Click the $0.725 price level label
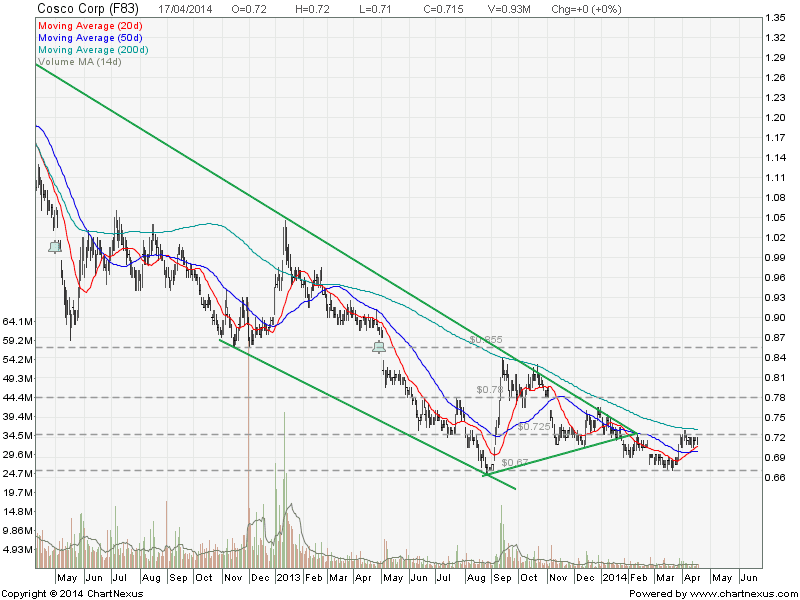The image size is (800, 600). click(x=534, y=427)
